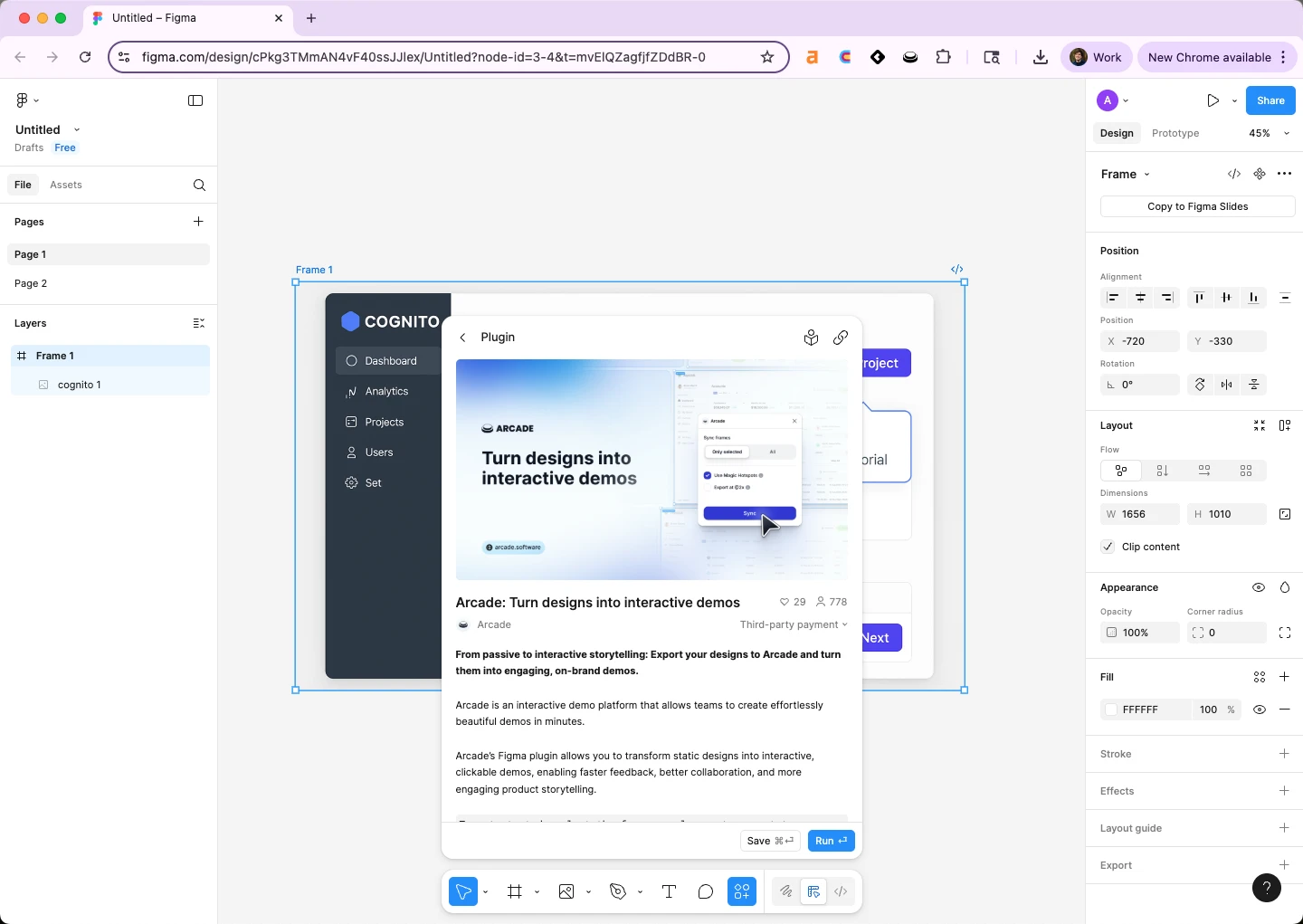Toggle fill FFFFFF visibility eye
Image resolution: width=1303 pixels, height=924 pixels.
(x=1260, y=710)
